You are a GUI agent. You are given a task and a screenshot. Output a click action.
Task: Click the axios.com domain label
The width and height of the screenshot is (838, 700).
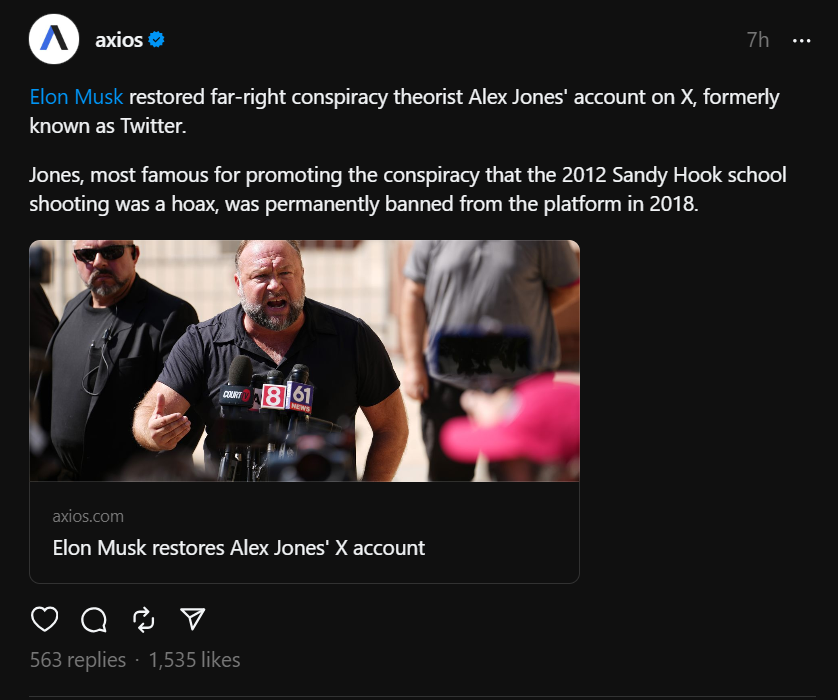88,516
